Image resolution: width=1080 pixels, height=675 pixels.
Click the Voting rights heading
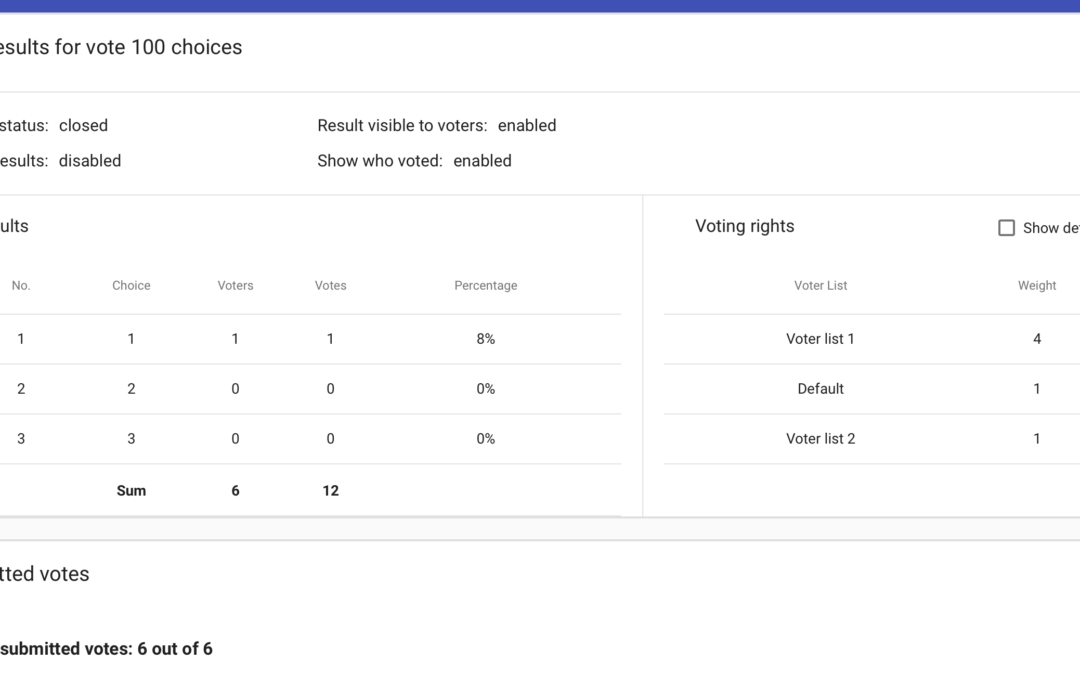(744, 226)
